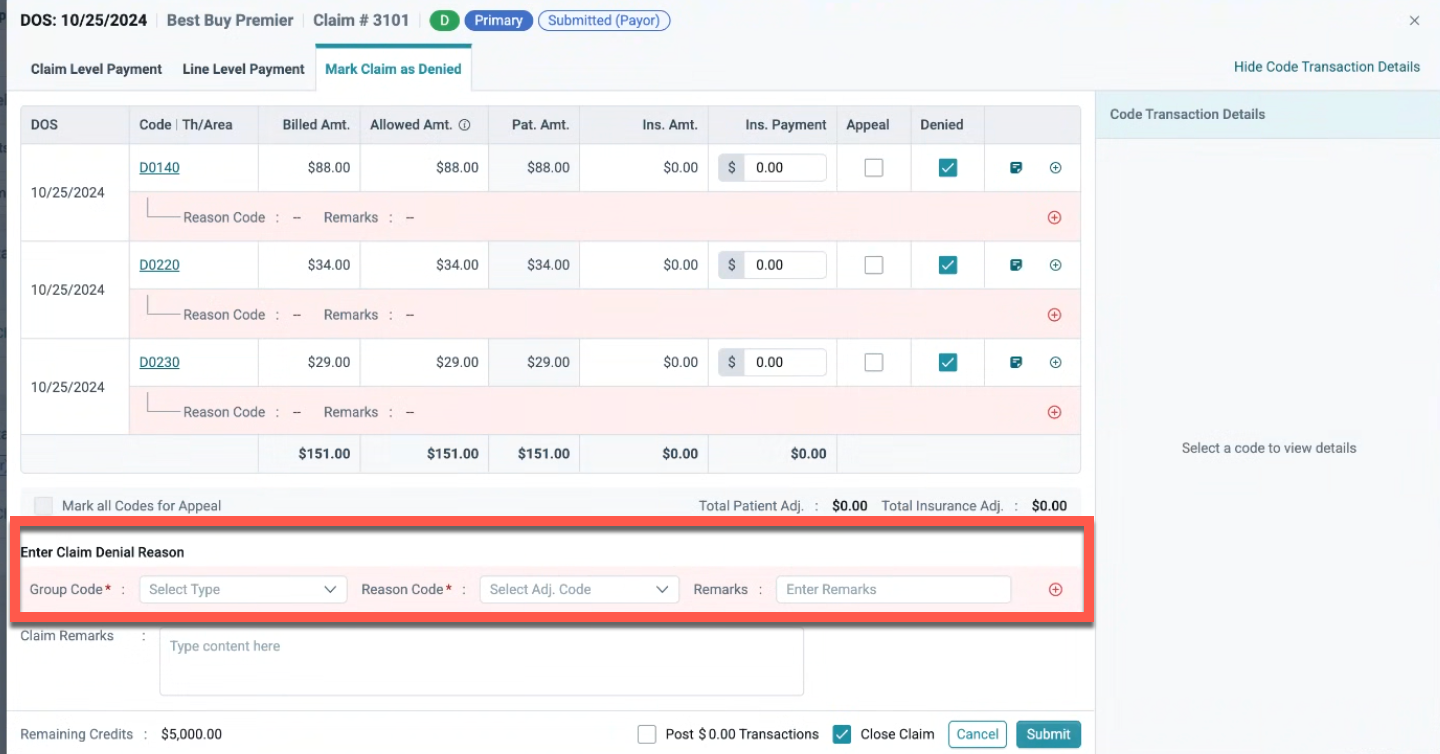Click billed amount $88.00 for D0140
1440x754 pixels.
click(x=329, y=168)
